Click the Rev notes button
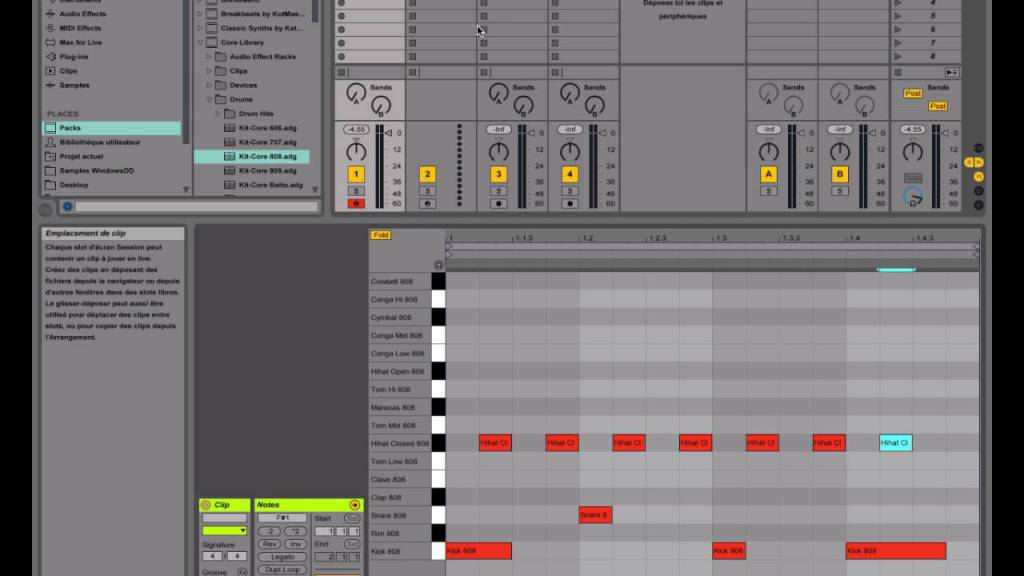 click(270, 544)
